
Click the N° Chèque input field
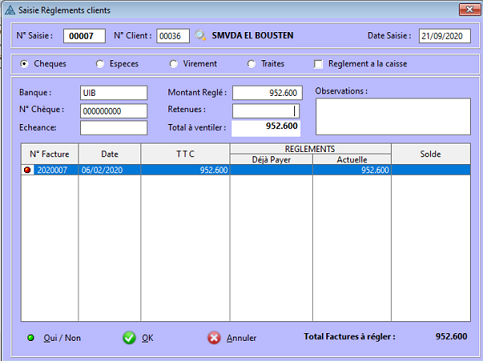[x=114, y=111]
